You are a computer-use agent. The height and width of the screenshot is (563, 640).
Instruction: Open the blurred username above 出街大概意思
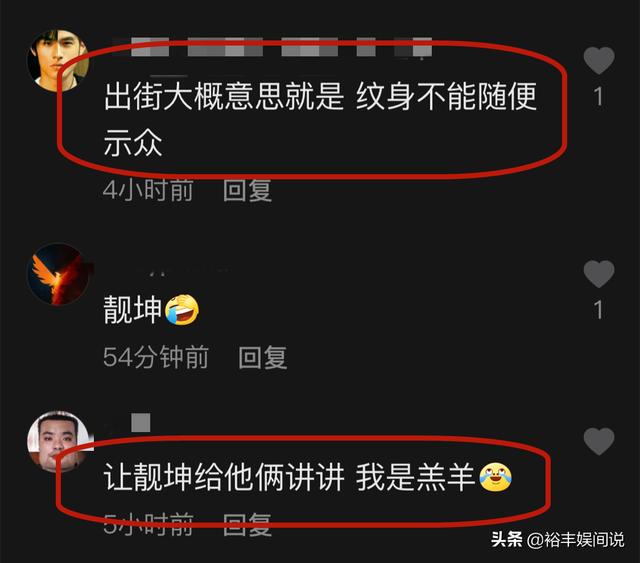click(282, 47)
